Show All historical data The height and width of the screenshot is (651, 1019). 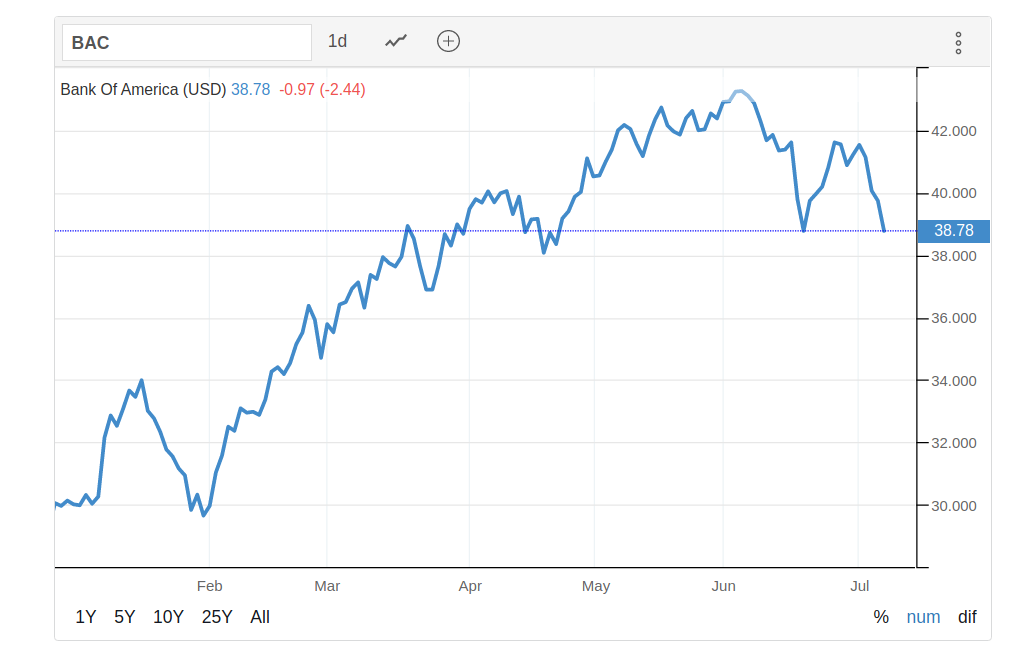pos(260,617)
